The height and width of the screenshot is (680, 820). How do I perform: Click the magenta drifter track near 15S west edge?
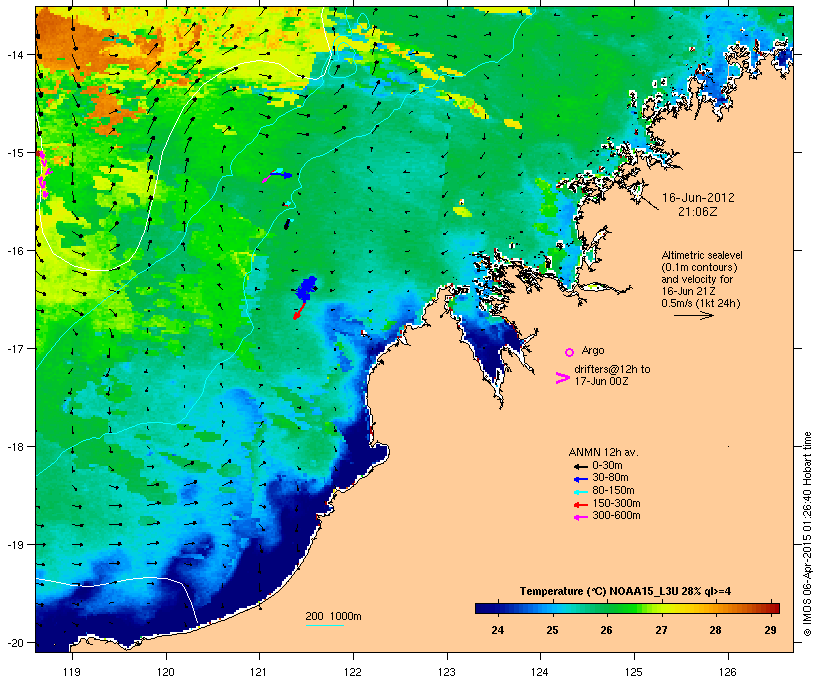[x=43, y=174]
